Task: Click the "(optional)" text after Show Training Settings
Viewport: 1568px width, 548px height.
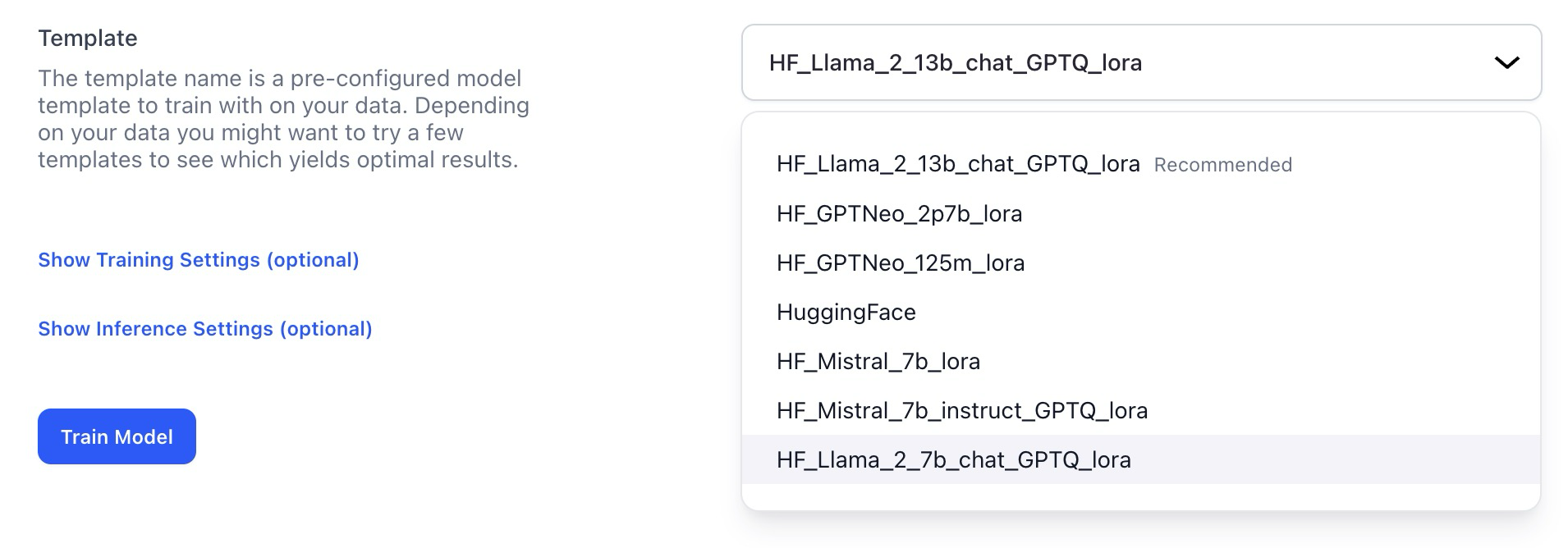Action: [x=313, y=260]
